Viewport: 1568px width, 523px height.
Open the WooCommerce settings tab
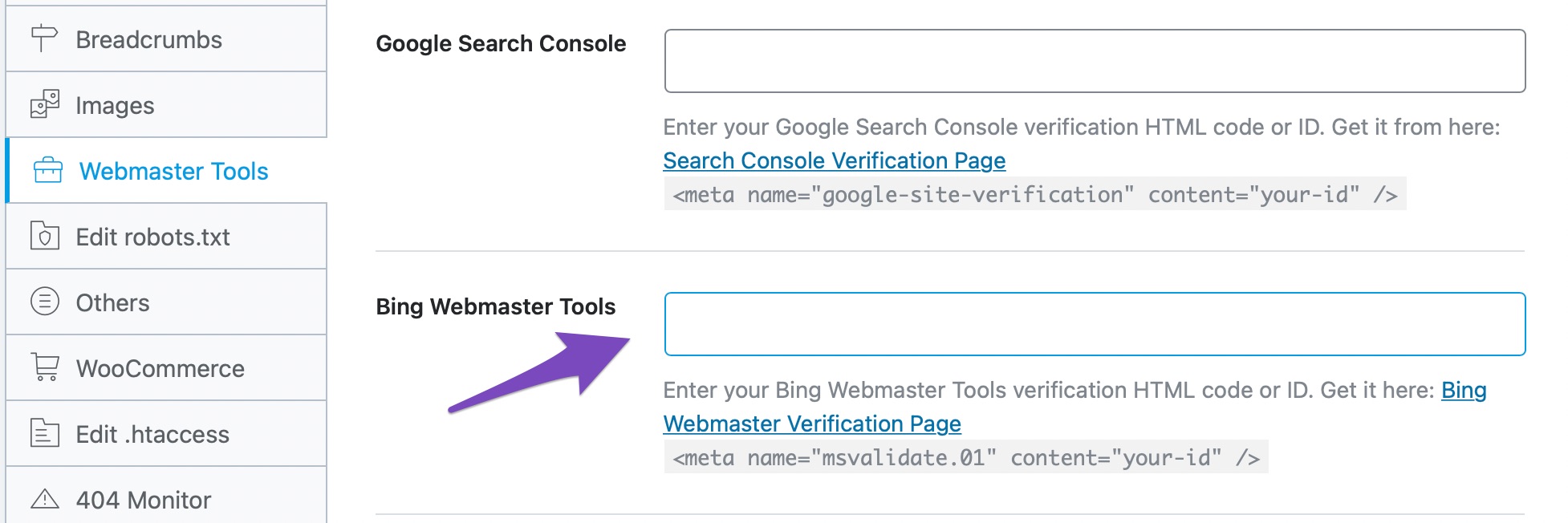tap(160, 368)
